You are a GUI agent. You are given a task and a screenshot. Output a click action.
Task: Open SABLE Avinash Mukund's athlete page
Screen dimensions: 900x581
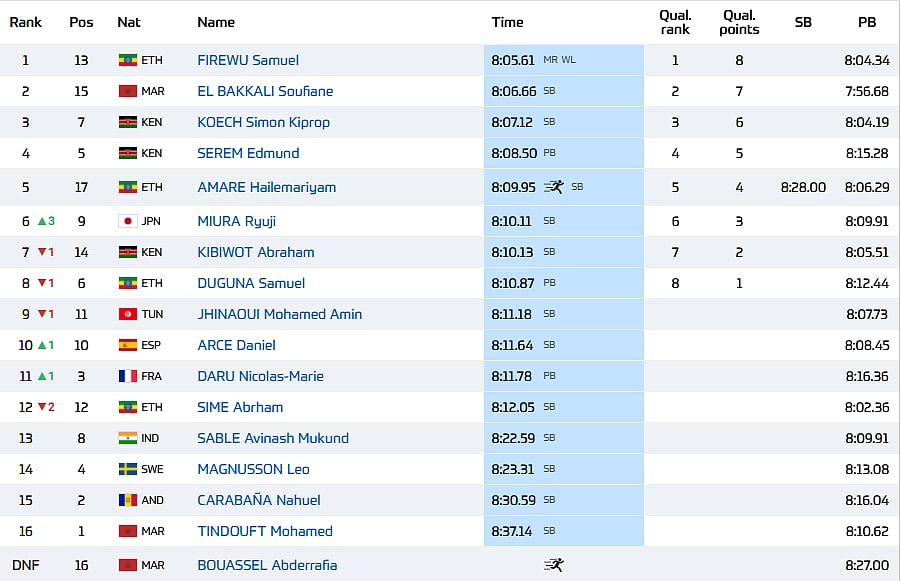[x=273, y=438]
